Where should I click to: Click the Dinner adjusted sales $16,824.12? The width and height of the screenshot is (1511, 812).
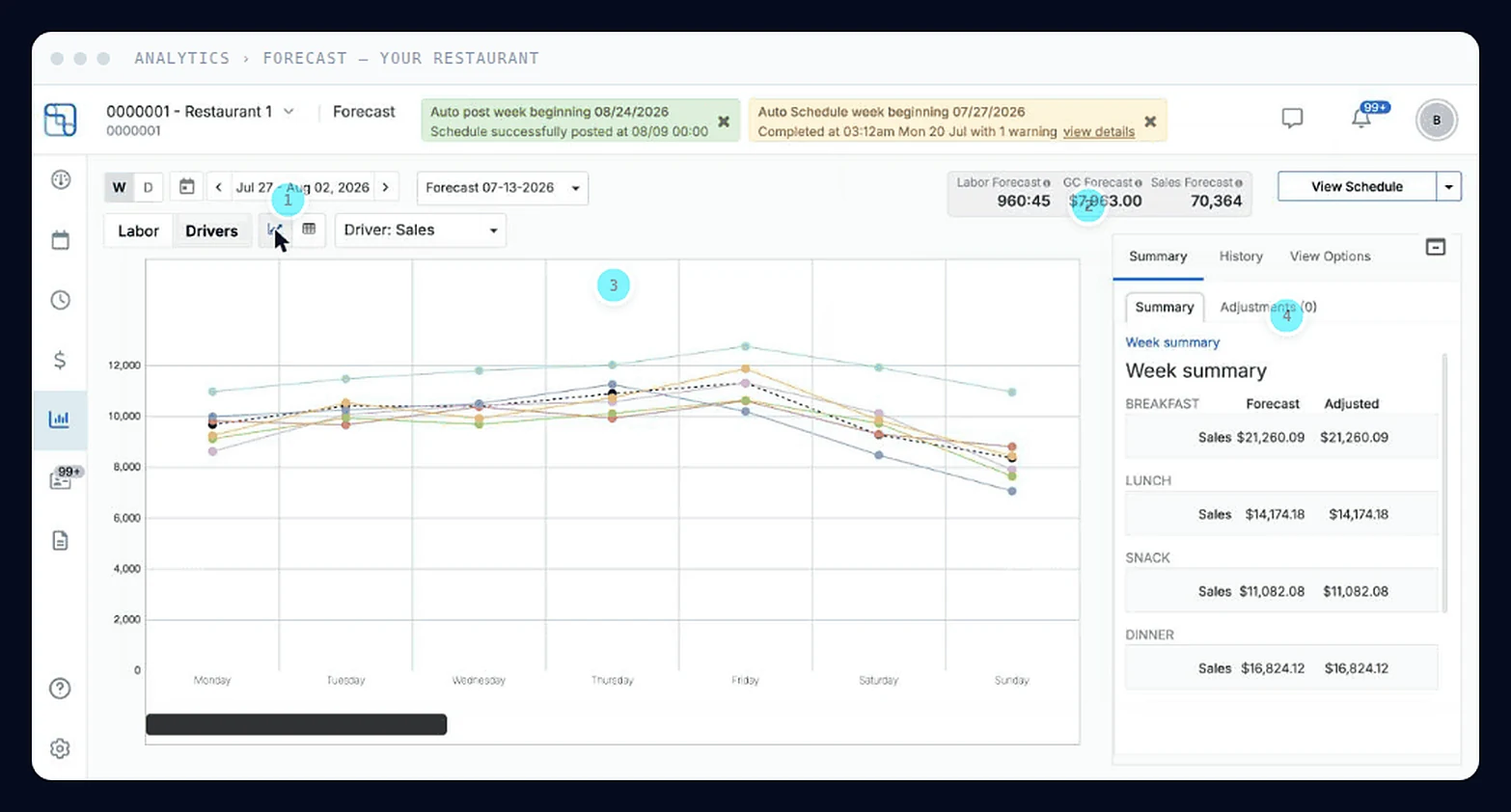[1357, 669]
